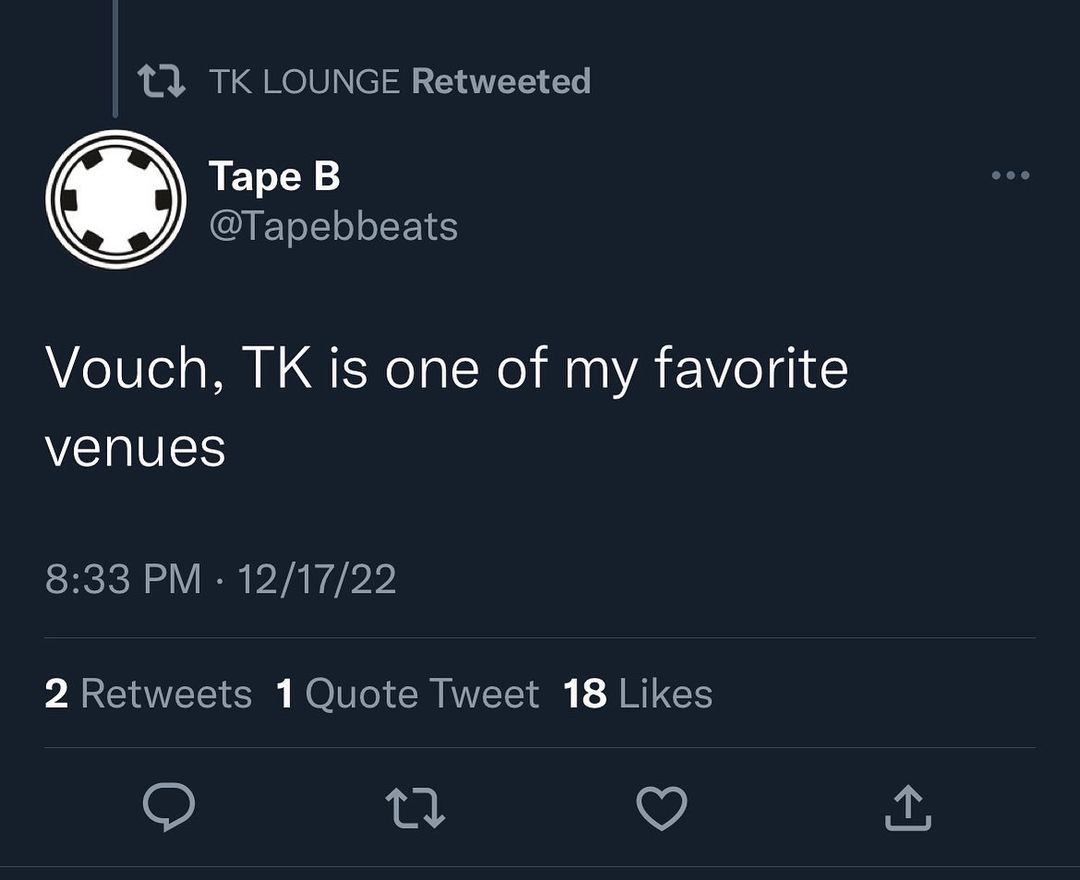Click the 8:33 PM timestamp
Viewport: 1080px width, 880px height.
[x=123, y=579]
